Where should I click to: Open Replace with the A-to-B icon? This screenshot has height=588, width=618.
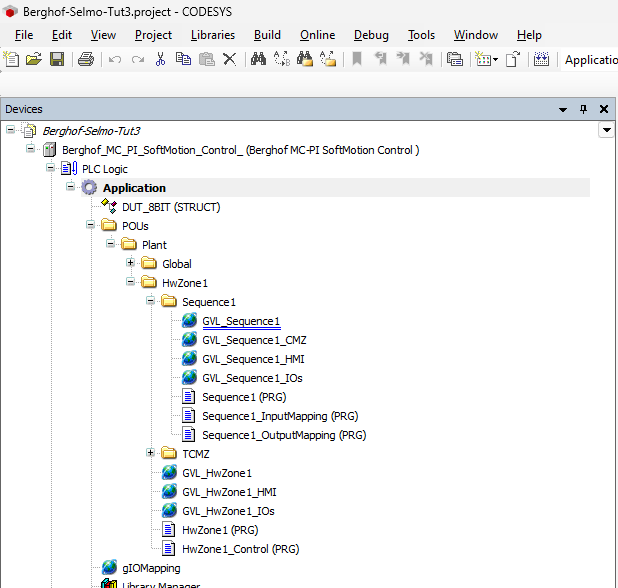282,60
